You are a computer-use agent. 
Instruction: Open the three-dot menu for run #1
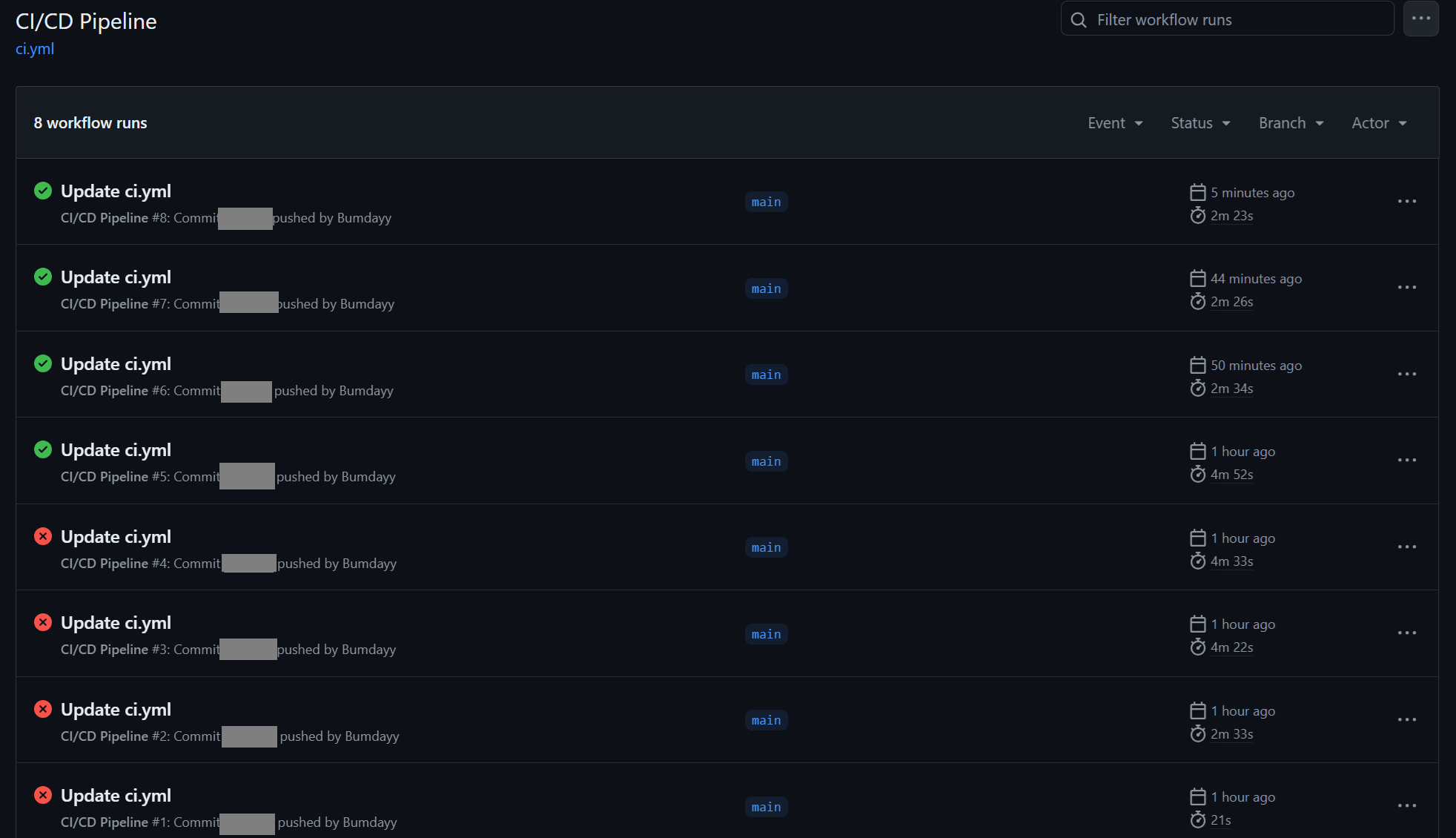click(x=1406, y=805)
